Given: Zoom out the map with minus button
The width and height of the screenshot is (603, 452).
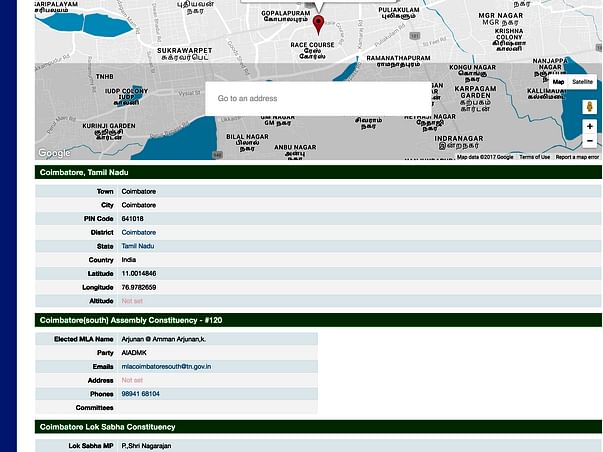Looking at the screenshot, I should click(590, 141).
